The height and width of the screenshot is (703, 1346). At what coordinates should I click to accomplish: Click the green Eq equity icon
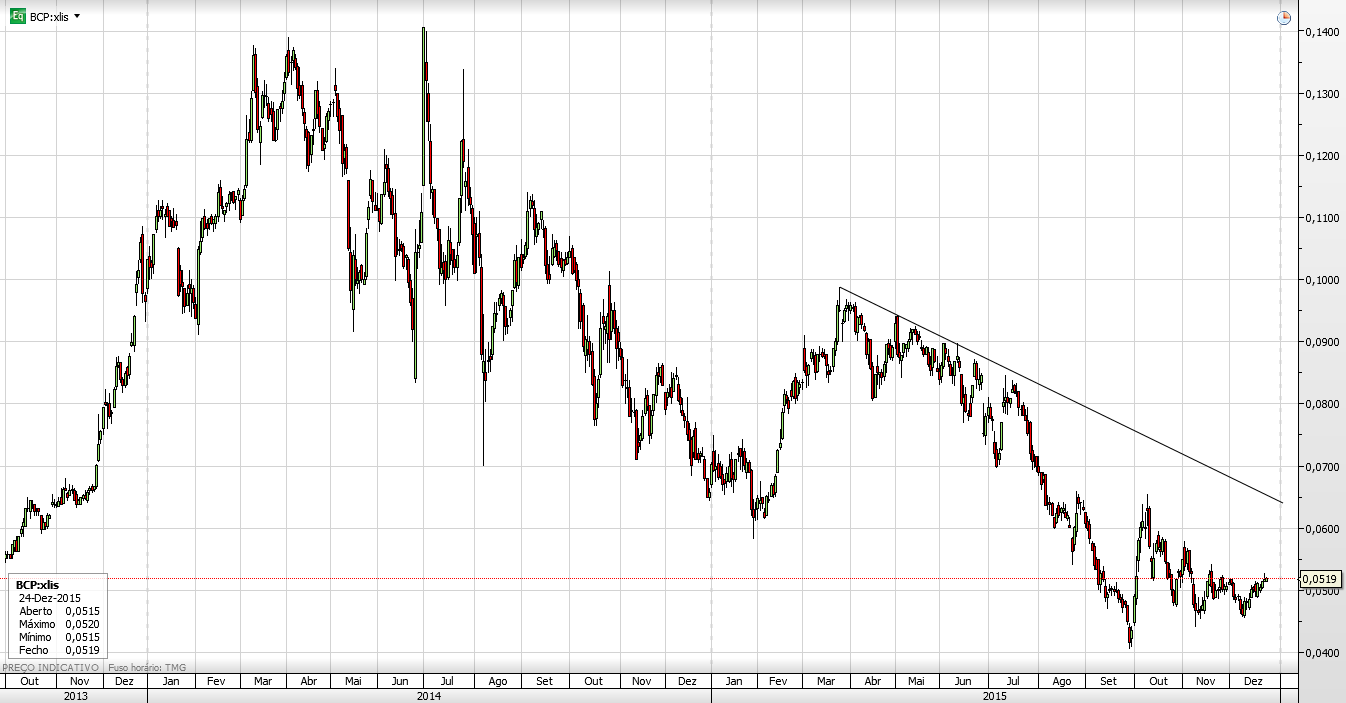click(x=17, y=17)
